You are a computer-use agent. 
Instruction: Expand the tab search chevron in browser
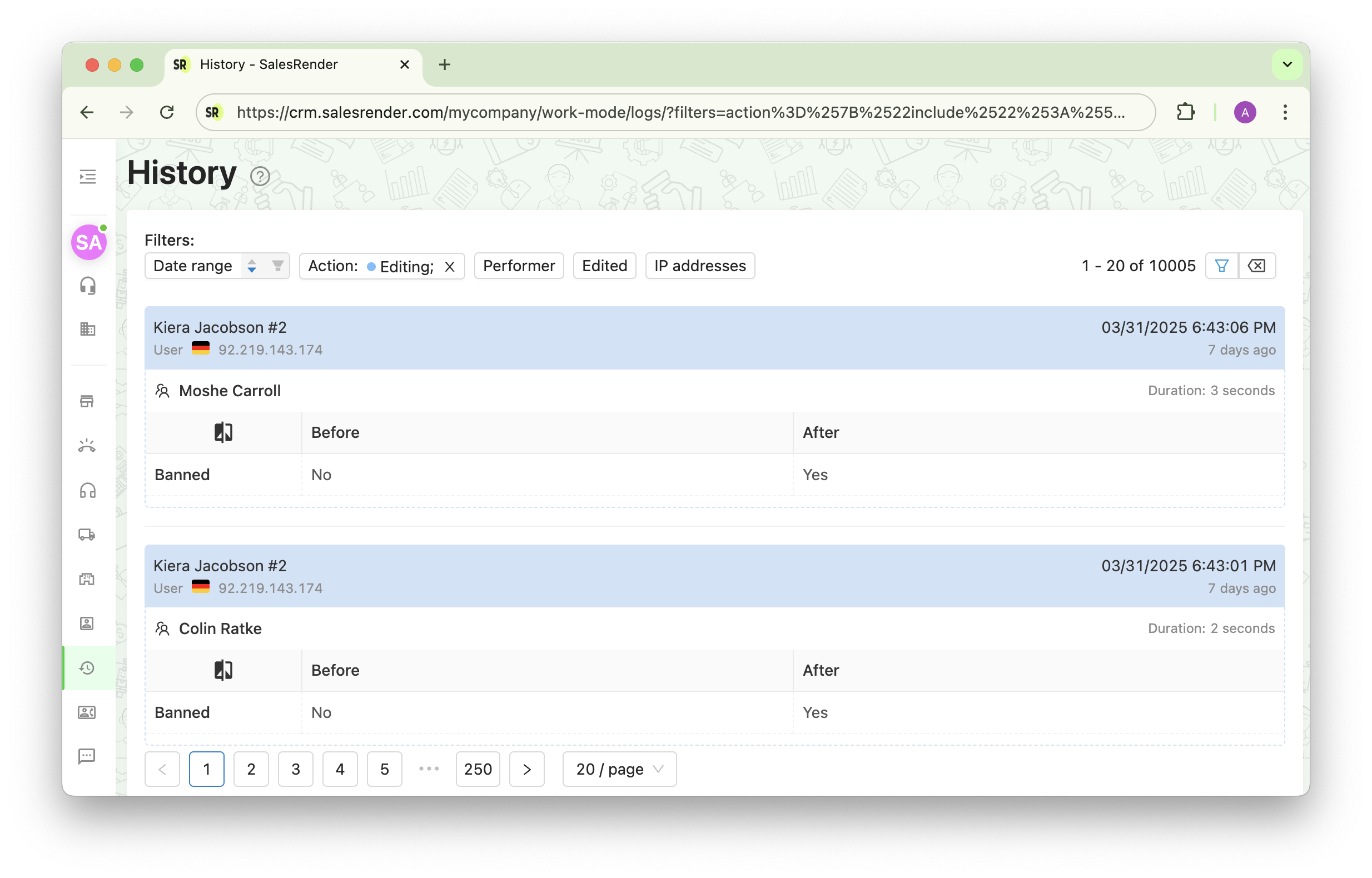[x=1287, y=64]
